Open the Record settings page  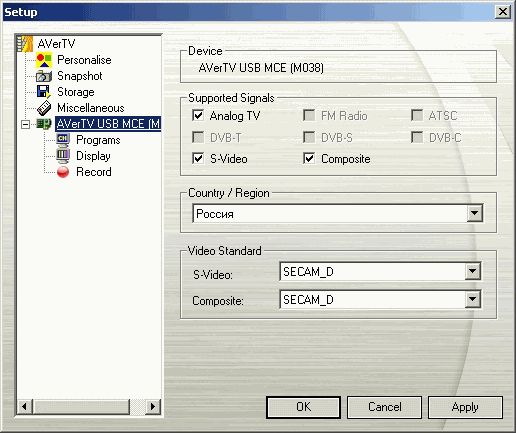(x=94, y=172)
